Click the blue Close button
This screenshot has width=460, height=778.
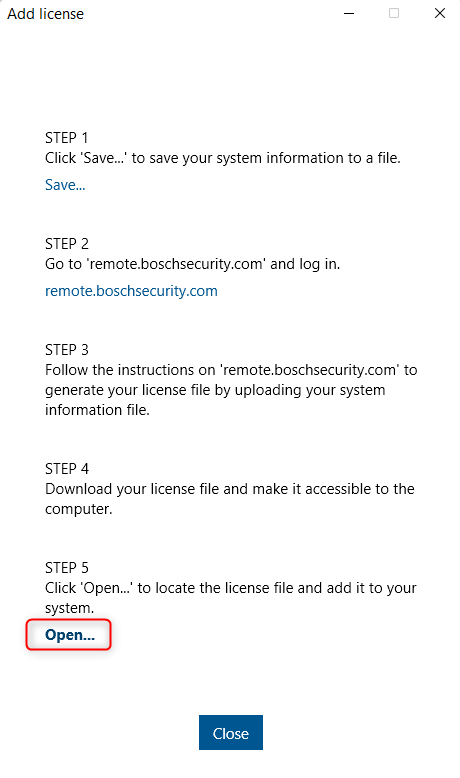tap(231, 732)
